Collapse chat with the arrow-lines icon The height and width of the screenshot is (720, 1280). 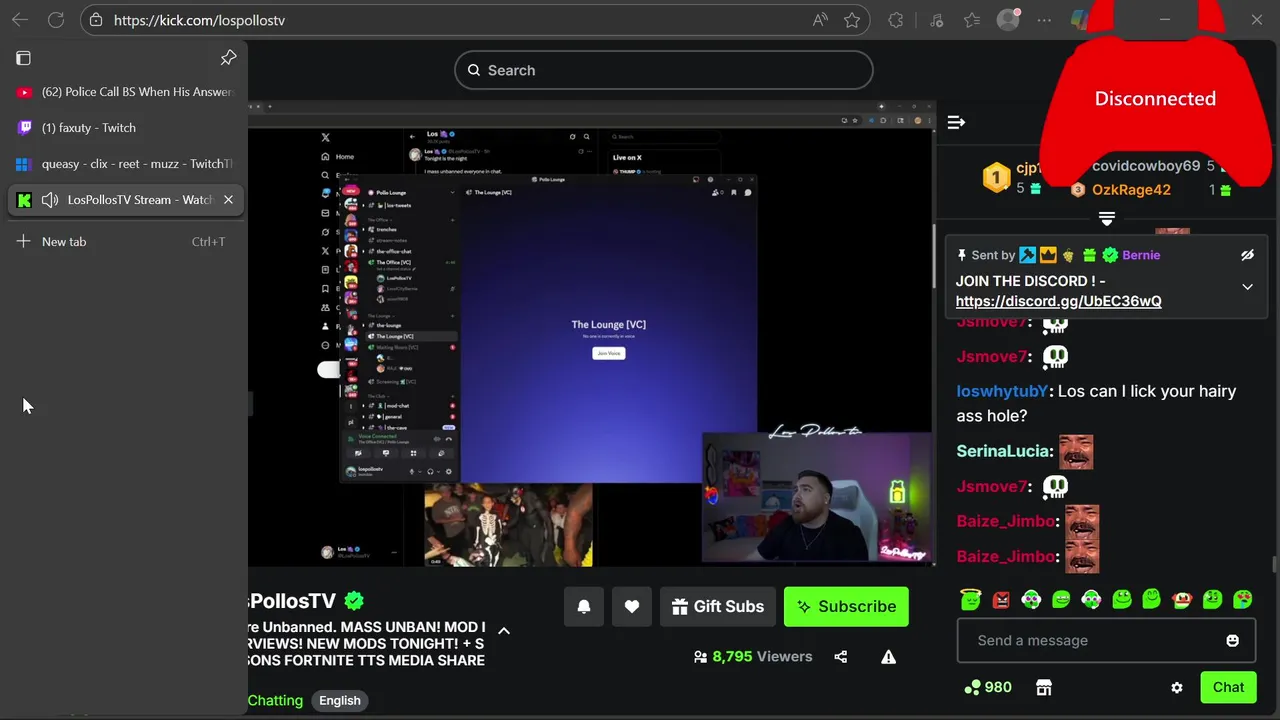pos(956,122)
